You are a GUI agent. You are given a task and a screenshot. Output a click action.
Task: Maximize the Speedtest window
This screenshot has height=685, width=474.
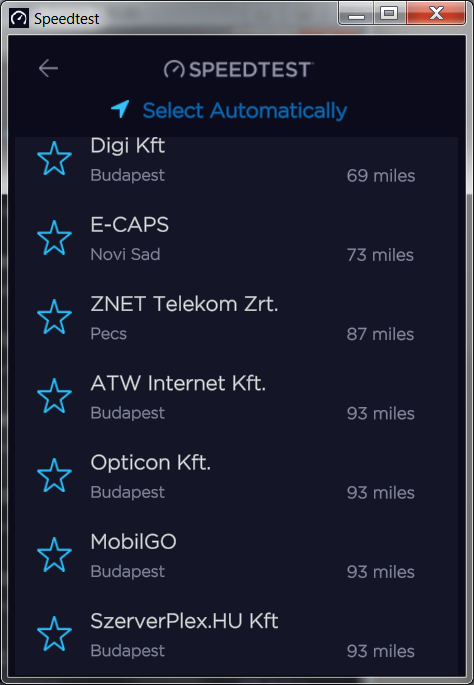pos(389,13)
